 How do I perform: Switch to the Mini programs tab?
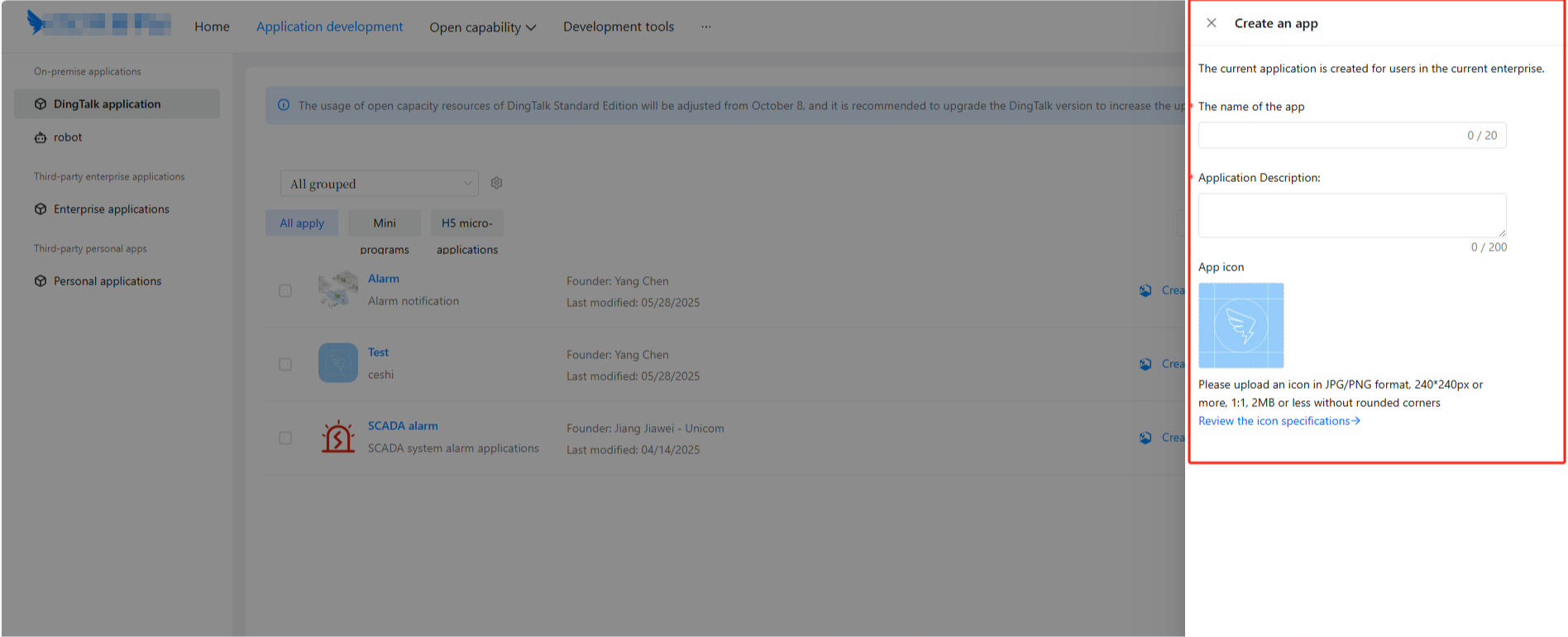[x=385, y=223]
